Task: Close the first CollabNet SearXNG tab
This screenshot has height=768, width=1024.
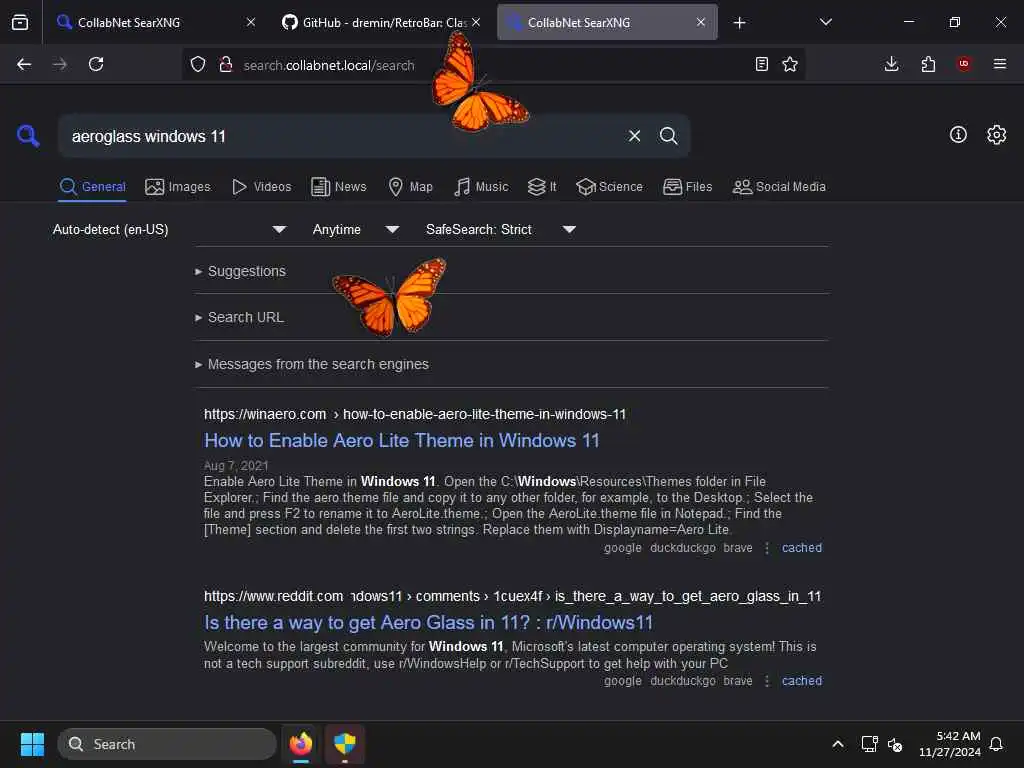Action: coord(251,22)
